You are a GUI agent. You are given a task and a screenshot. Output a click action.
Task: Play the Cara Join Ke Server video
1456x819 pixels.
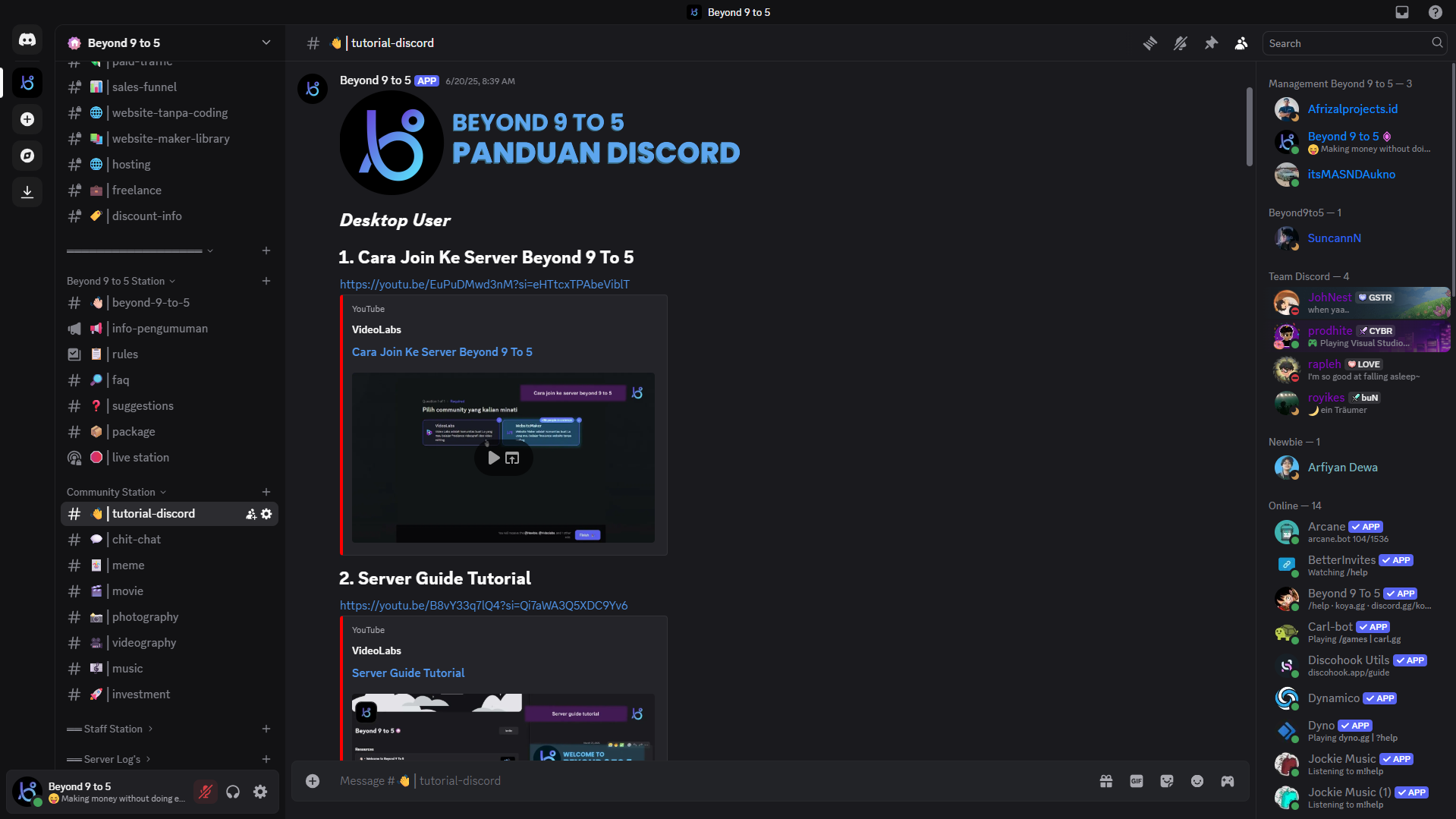pyautogui.click(x=493, y=458)
